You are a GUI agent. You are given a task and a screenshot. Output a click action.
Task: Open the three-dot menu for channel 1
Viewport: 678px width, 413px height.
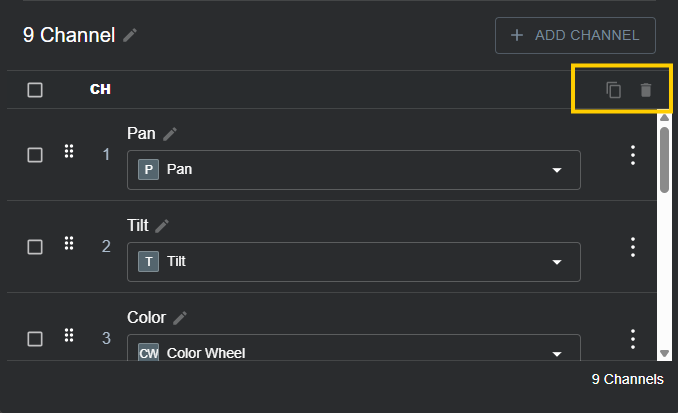[x=632, y=155]
